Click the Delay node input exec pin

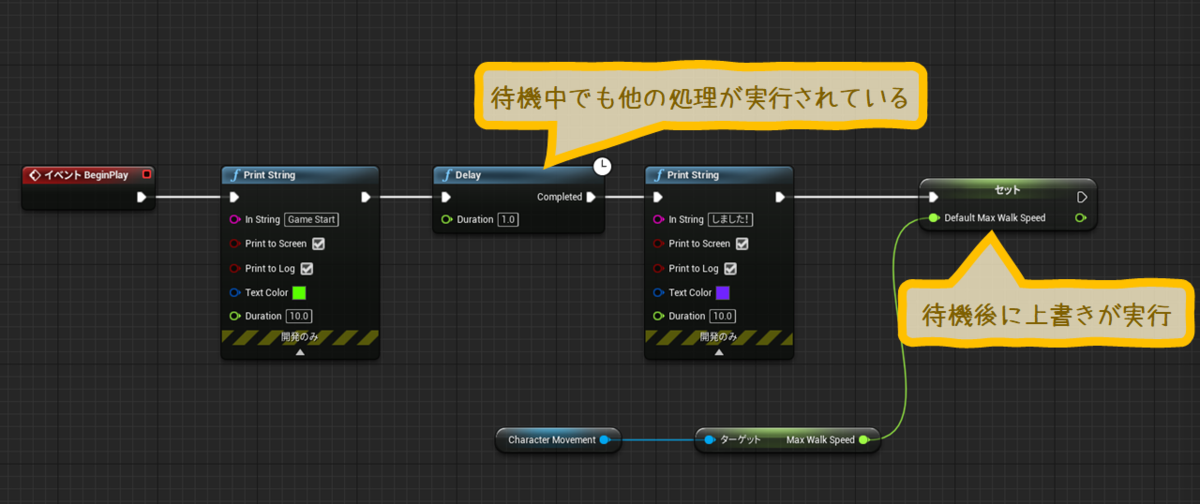(447, 197)
